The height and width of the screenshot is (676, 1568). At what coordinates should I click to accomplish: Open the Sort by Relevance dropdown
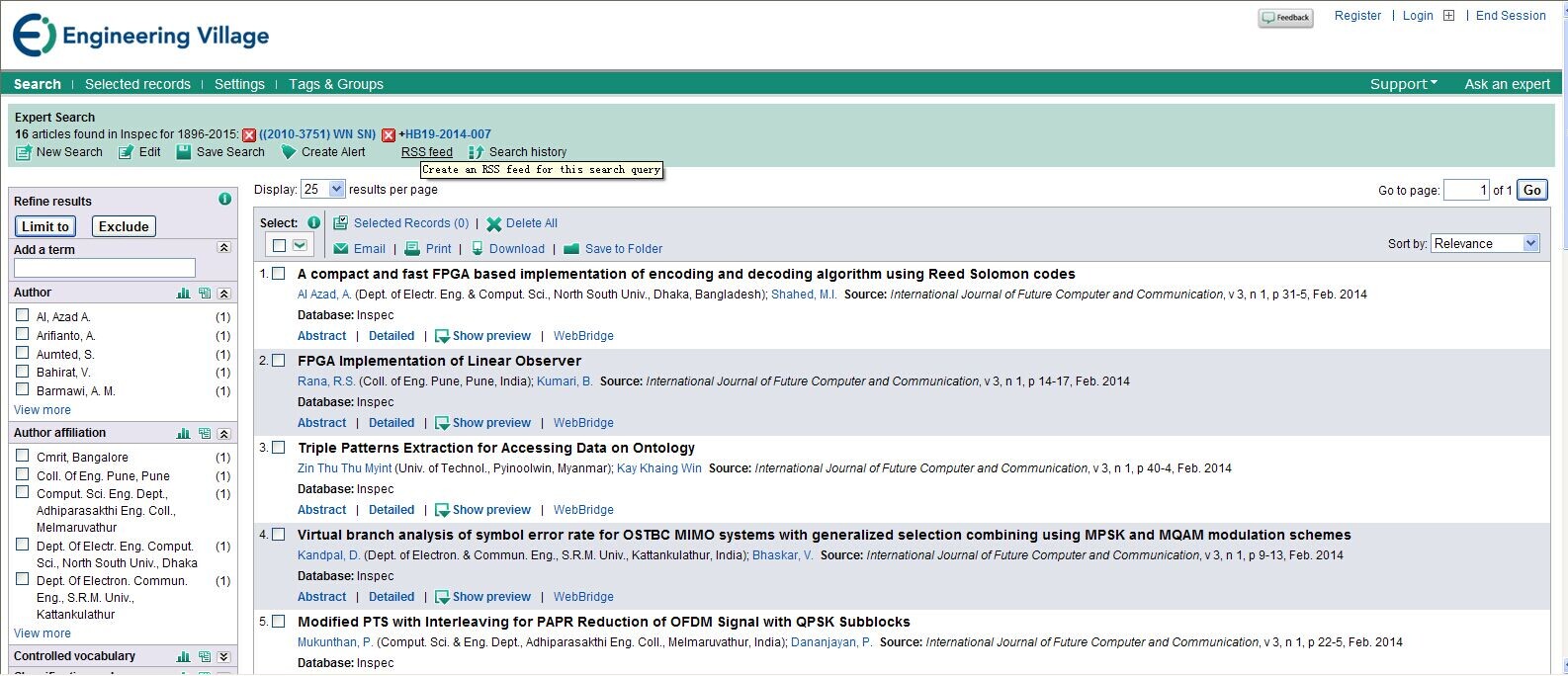(1485, 243)
